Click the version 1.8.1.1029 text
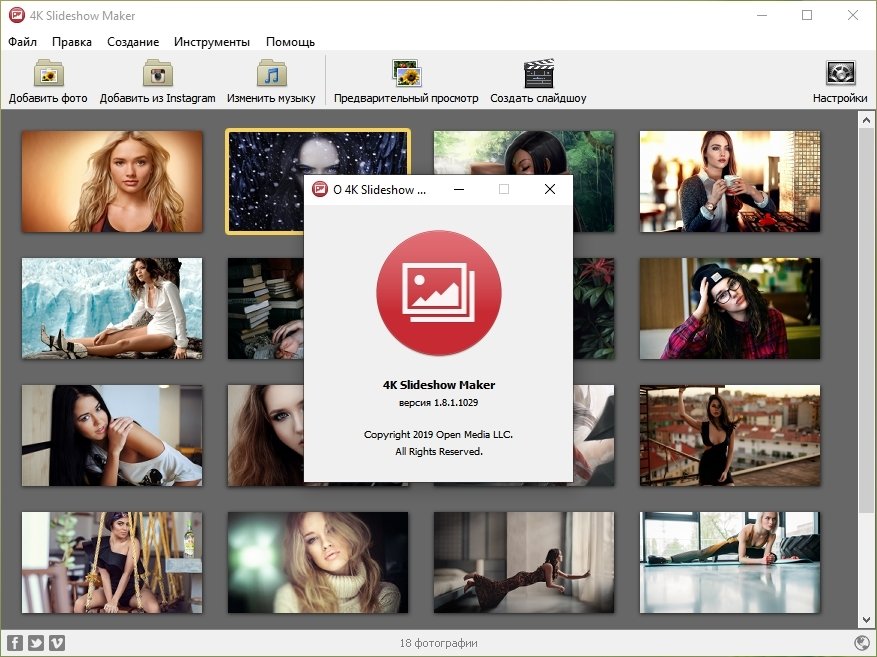 (438, 403)
